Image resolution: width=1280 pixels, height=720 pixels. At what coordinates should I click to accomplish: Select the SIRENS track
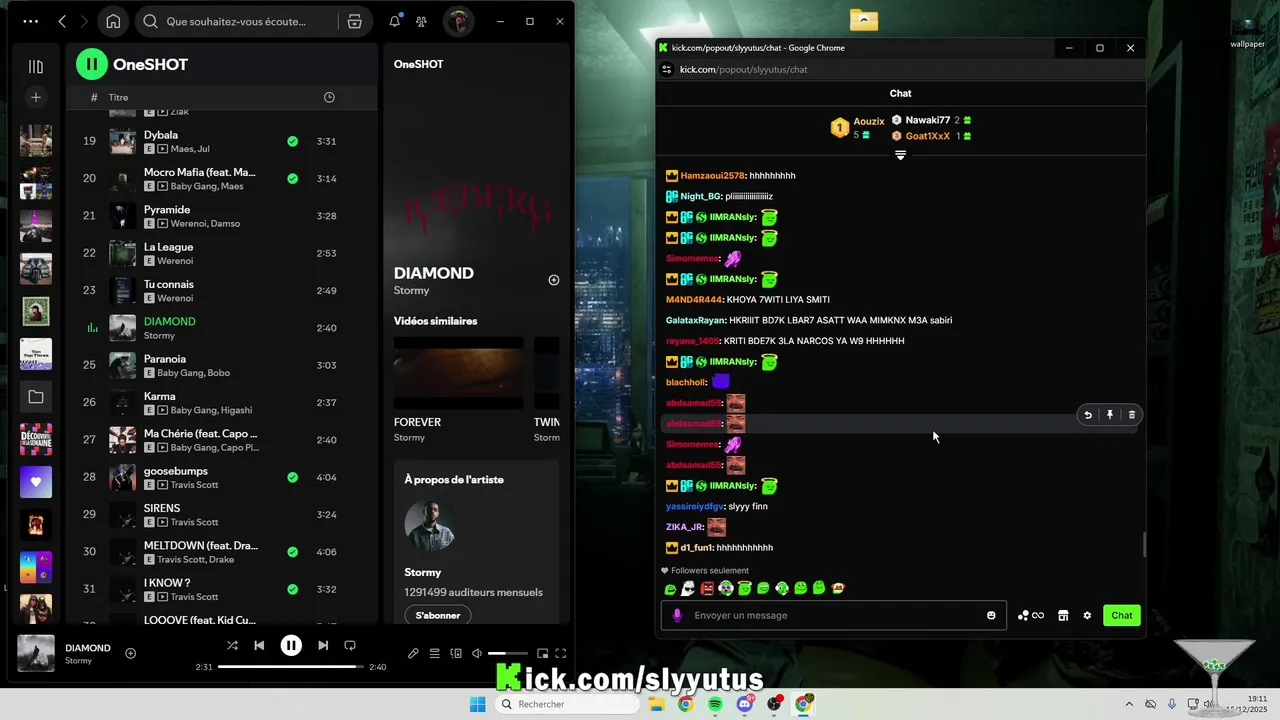coord(221,514)
